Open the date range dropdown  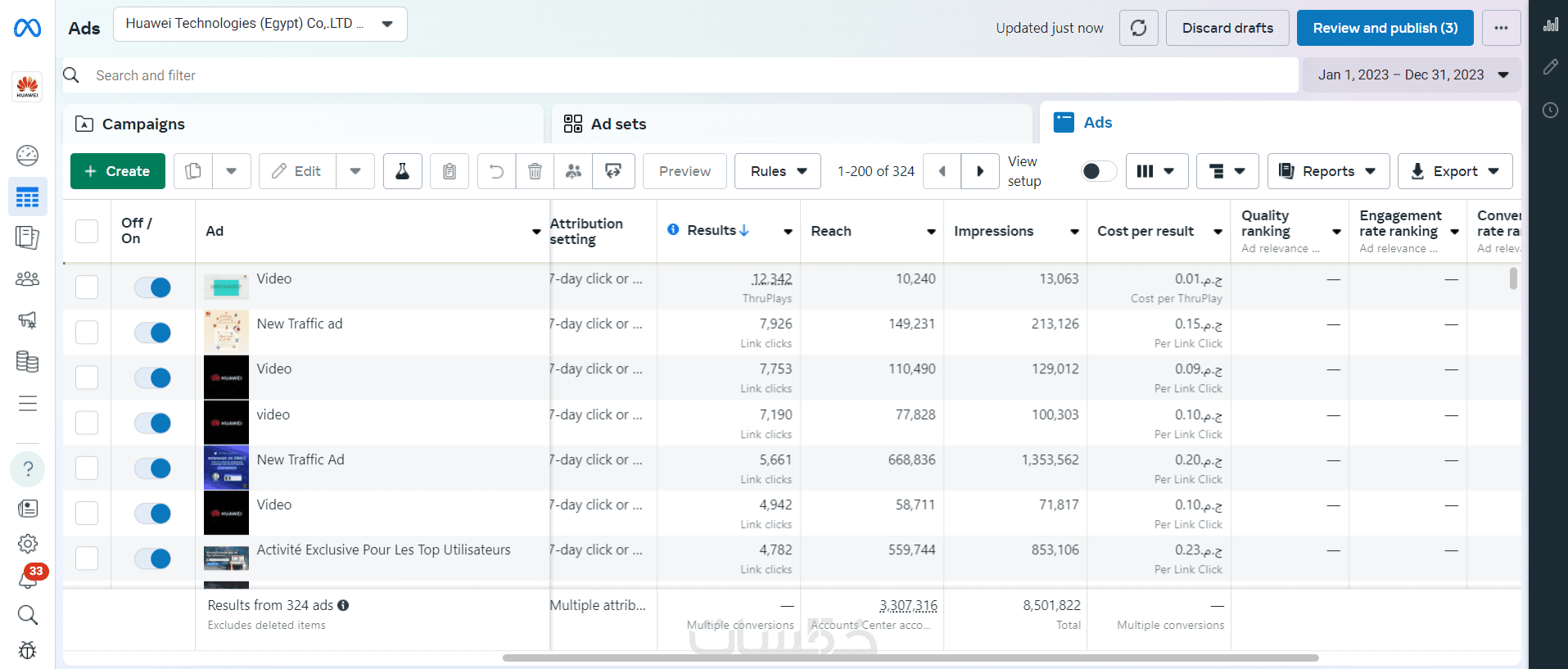point(1412,75)
